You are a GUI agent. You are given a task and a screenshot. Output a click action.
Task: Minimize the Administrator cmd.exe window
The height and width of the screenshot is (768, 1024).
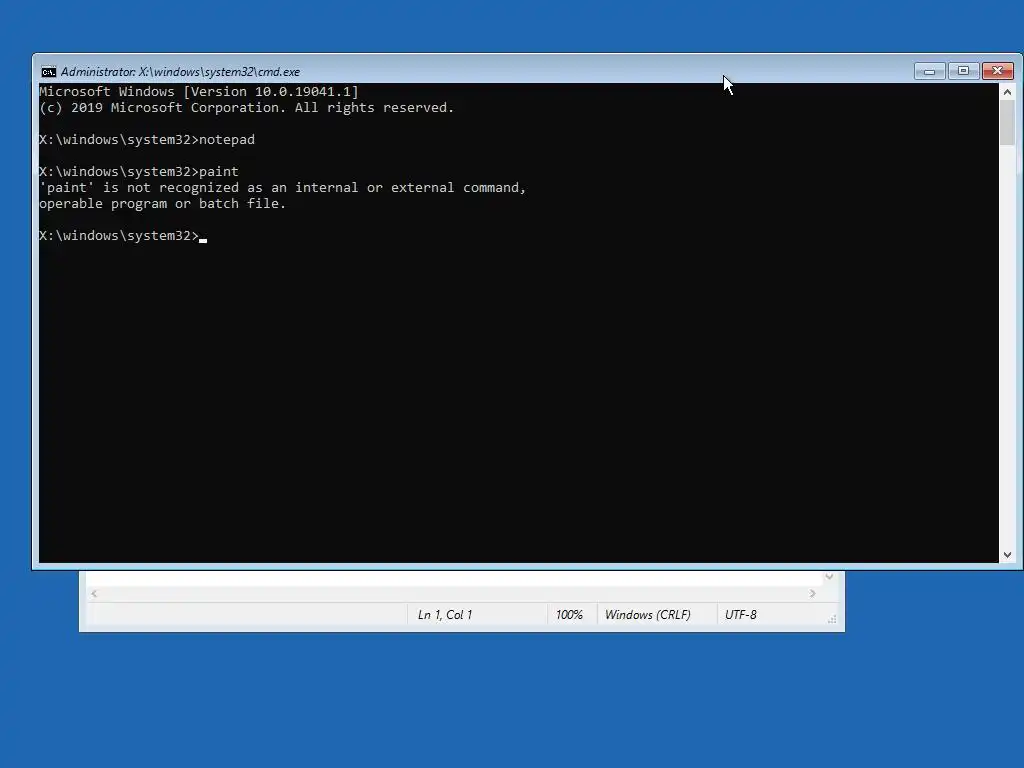[929, 71]
